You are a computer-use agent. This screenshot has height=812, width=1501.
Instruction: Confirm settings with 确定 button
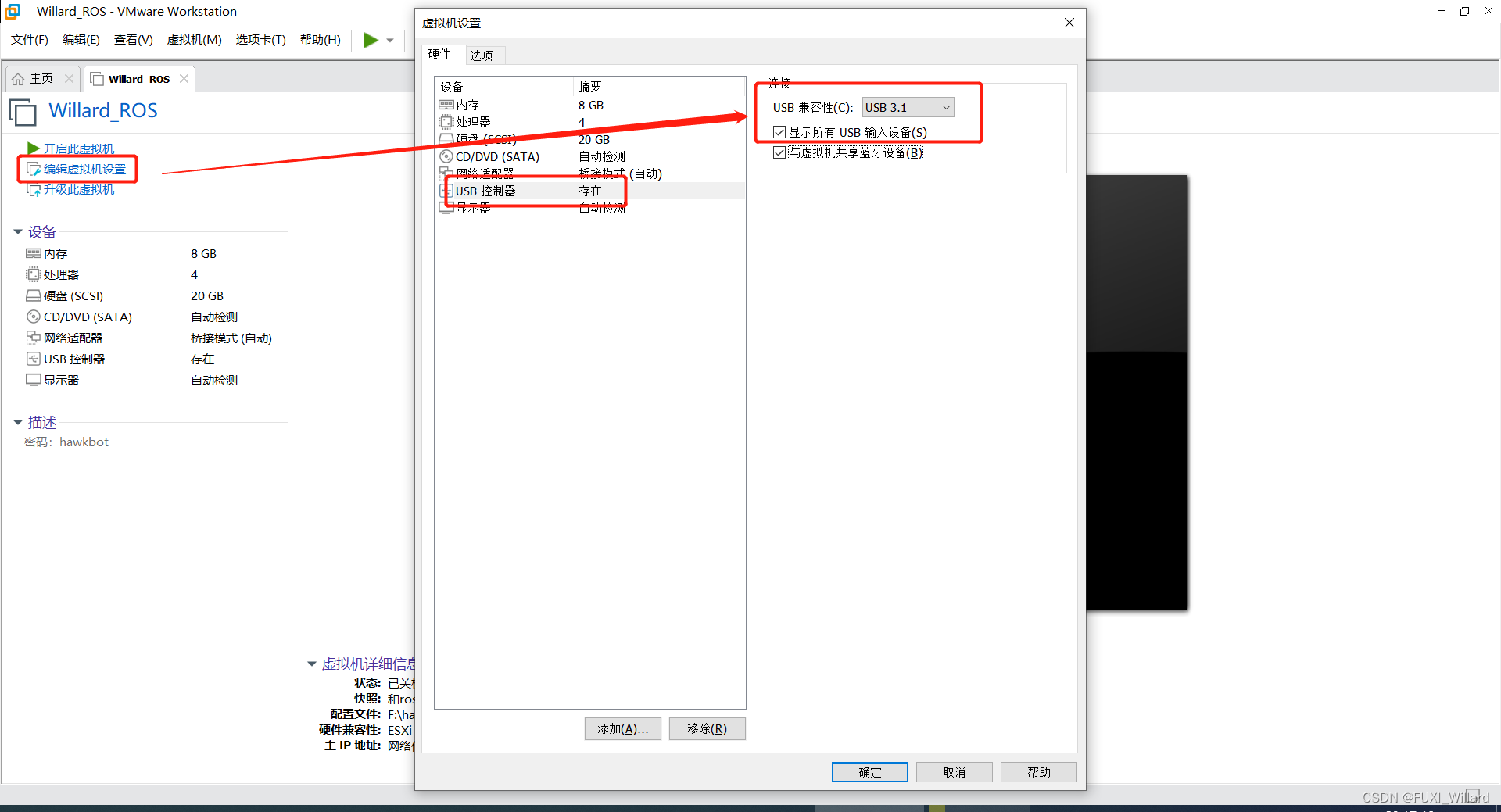coord(870,772)
